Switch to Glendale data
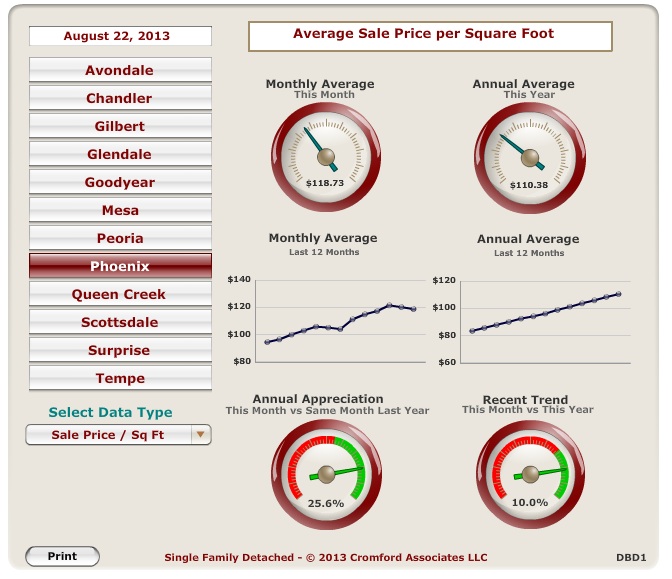This screenshot has width=672, height=579. pyautogui.click(x=120, y=154)
